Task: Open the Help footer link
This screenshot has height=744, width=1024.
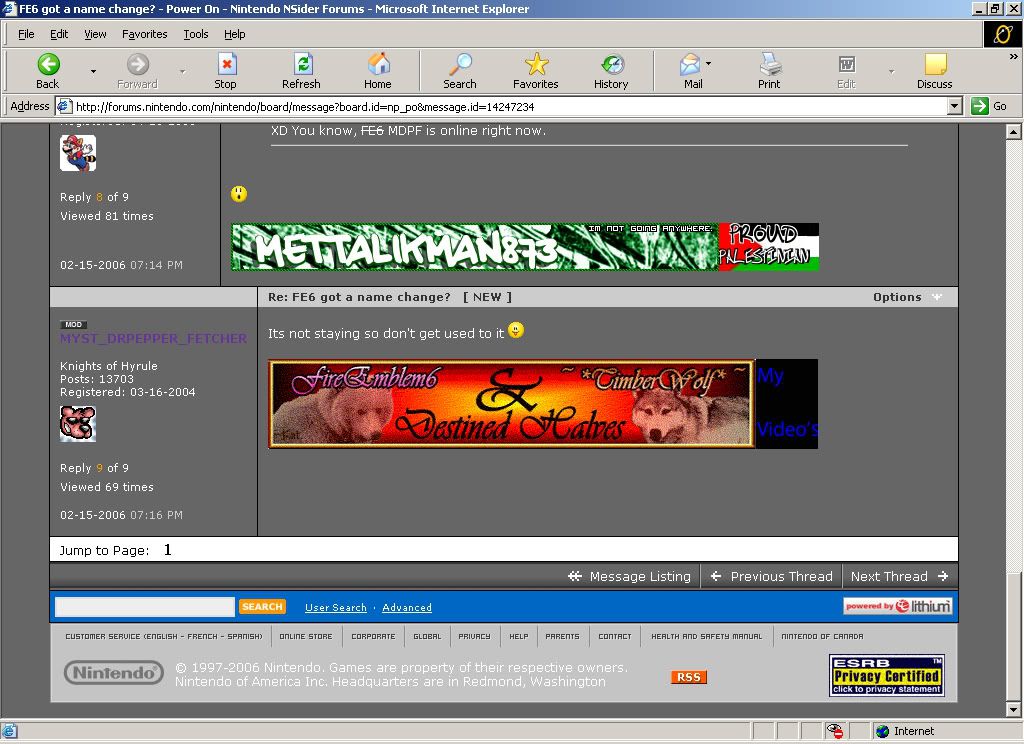Action: [519, 636]
